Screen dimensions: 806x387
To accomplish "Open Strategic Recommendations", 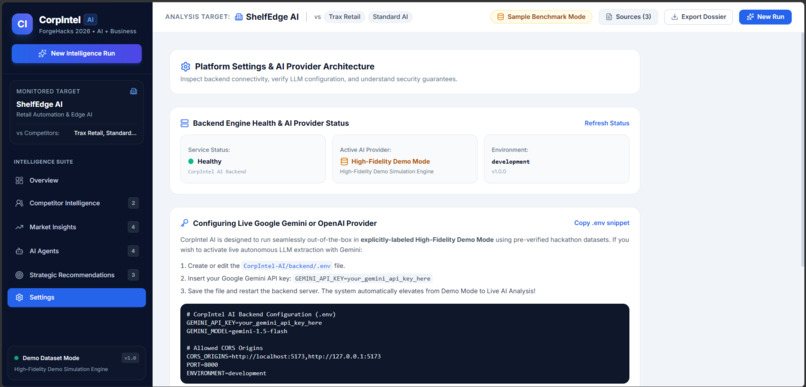I will point(77,275).
